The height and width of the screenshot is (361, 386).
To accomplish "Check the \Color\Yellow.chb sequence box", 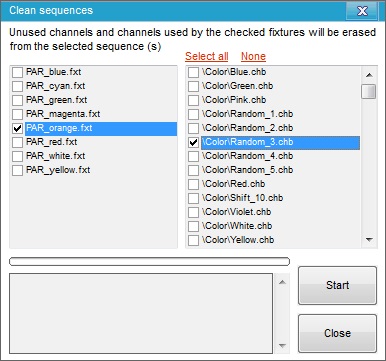I will click(x=193, y=240).
